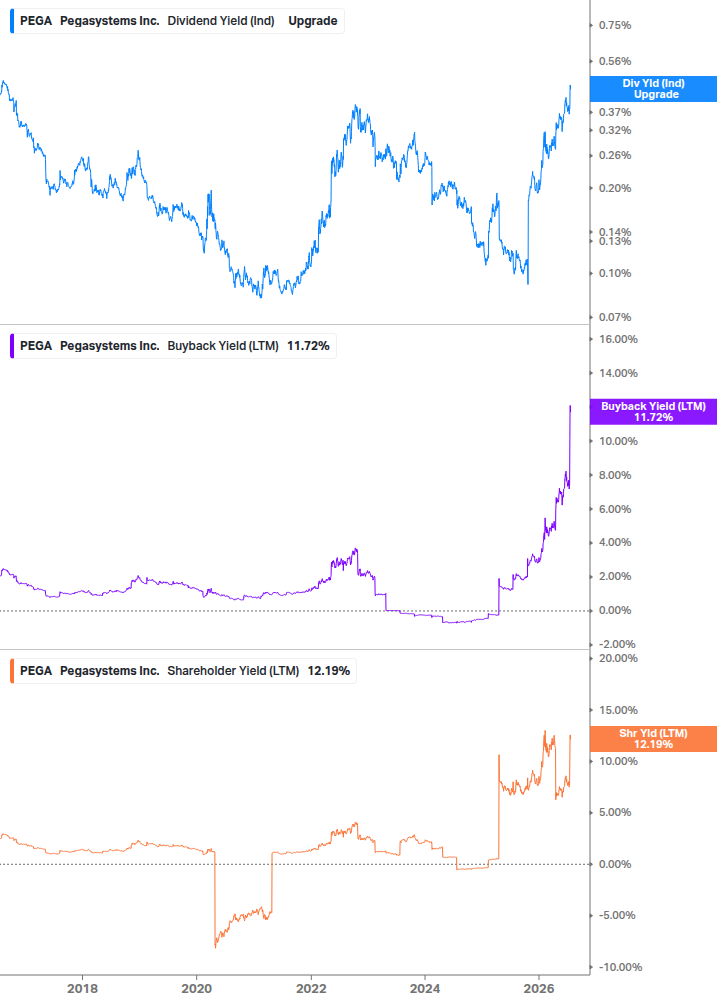Click the 2022 label on the time axis
The image size is (717, 1005).
coord(311,988)
